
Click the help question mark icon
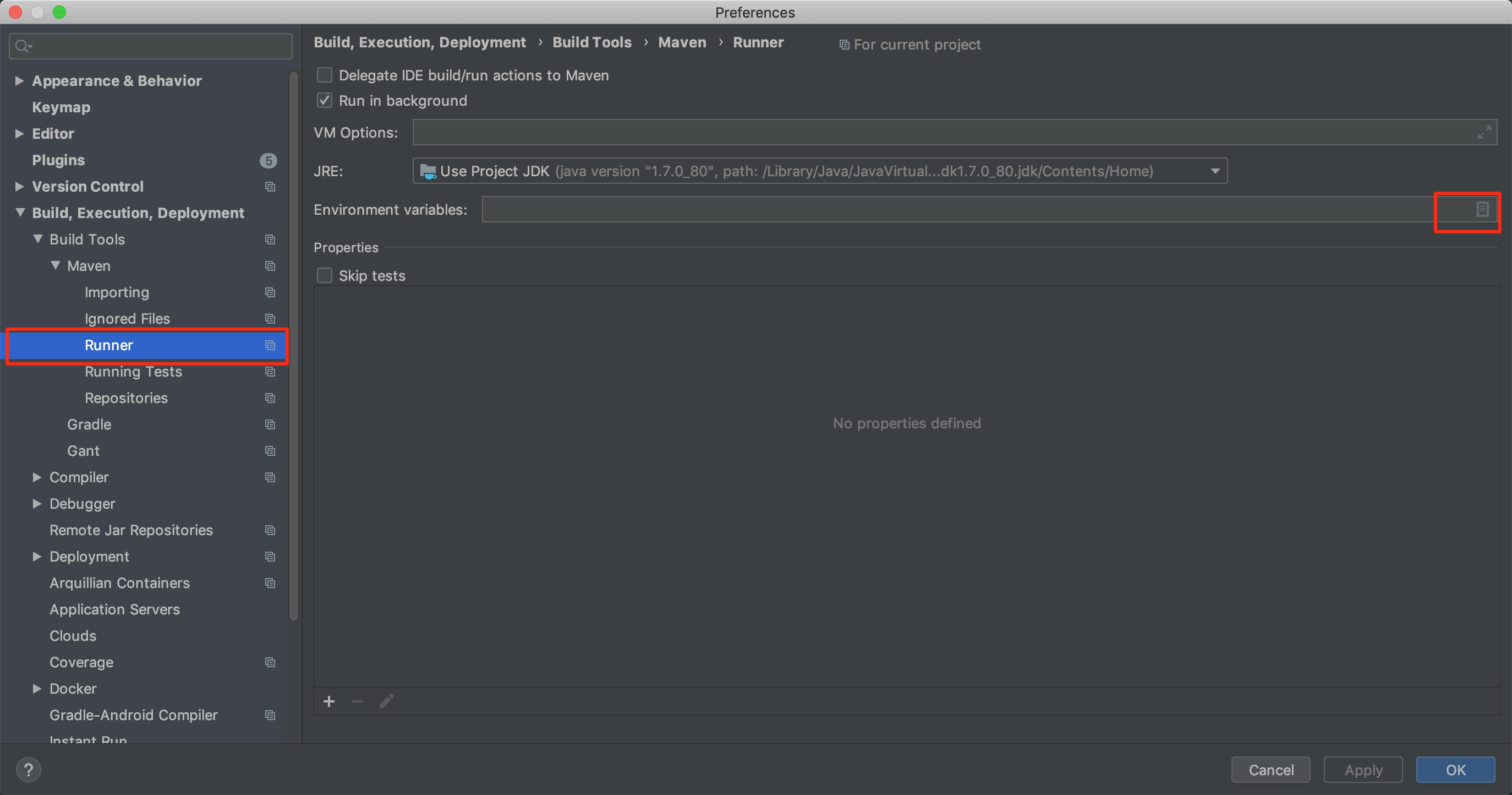coord(28,770)
